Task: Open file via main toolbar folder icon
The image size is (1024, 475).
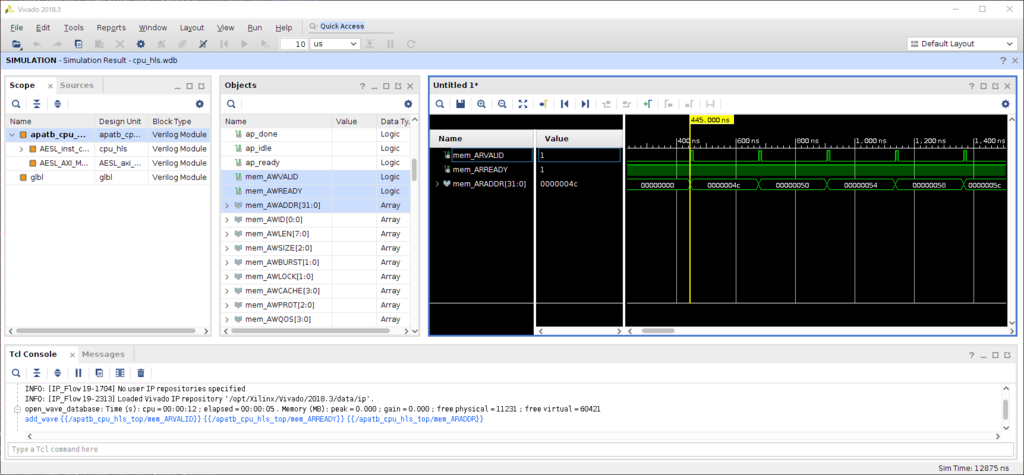Action: [16, 44]
